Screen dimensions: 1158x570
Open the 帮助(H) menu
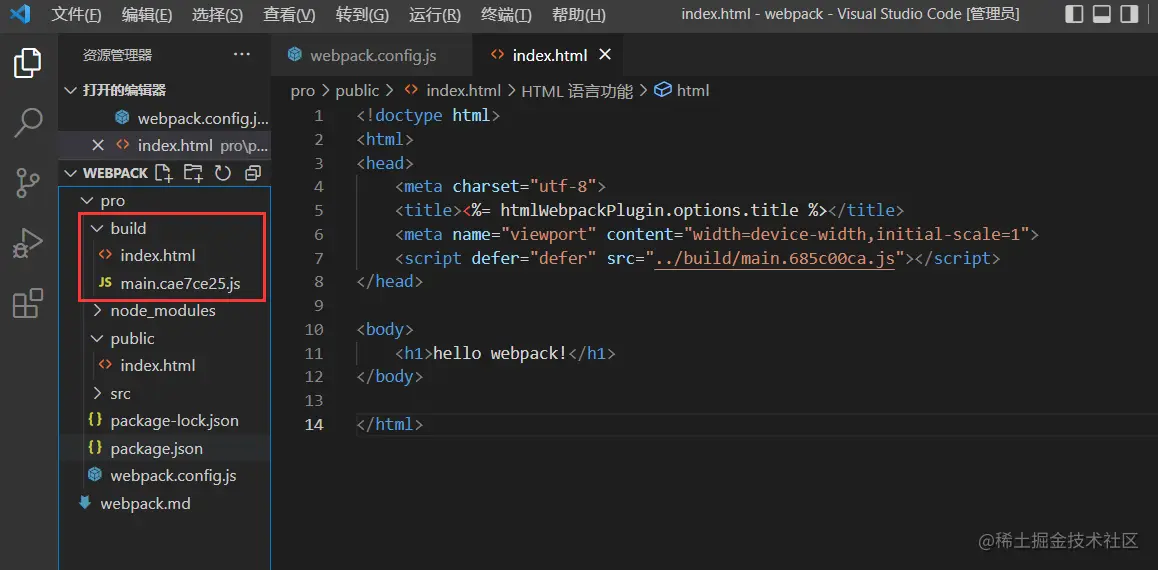coord(579,15)
